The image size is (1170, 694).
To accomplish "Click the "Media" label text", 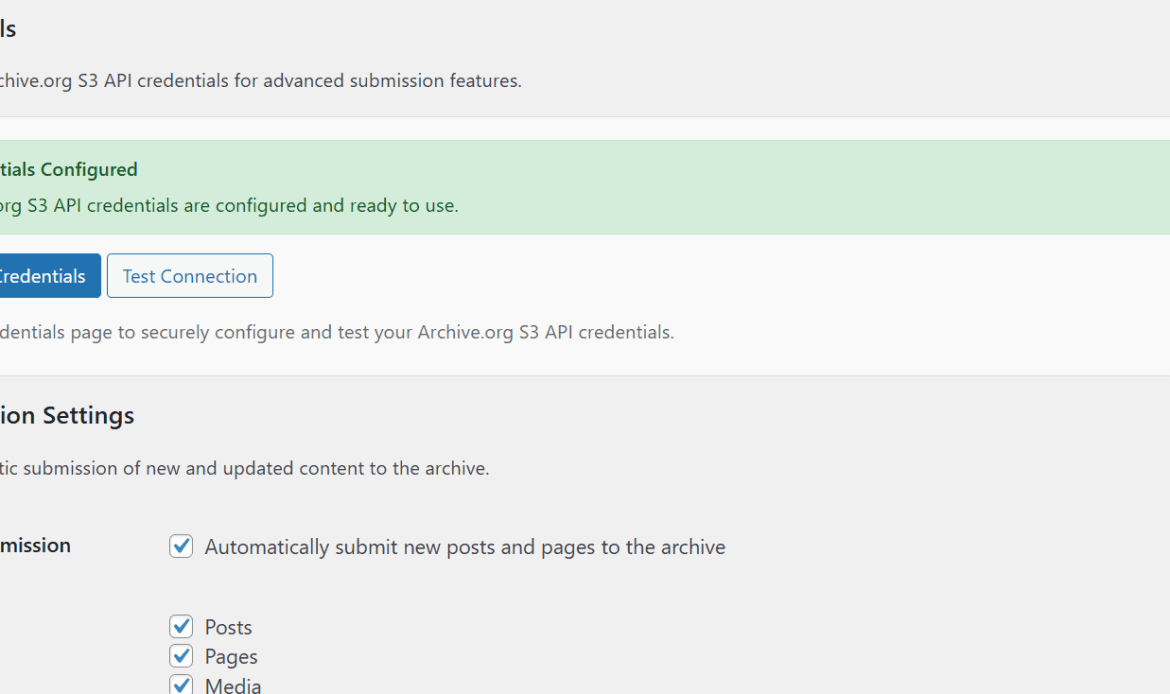I will [233, 685].
